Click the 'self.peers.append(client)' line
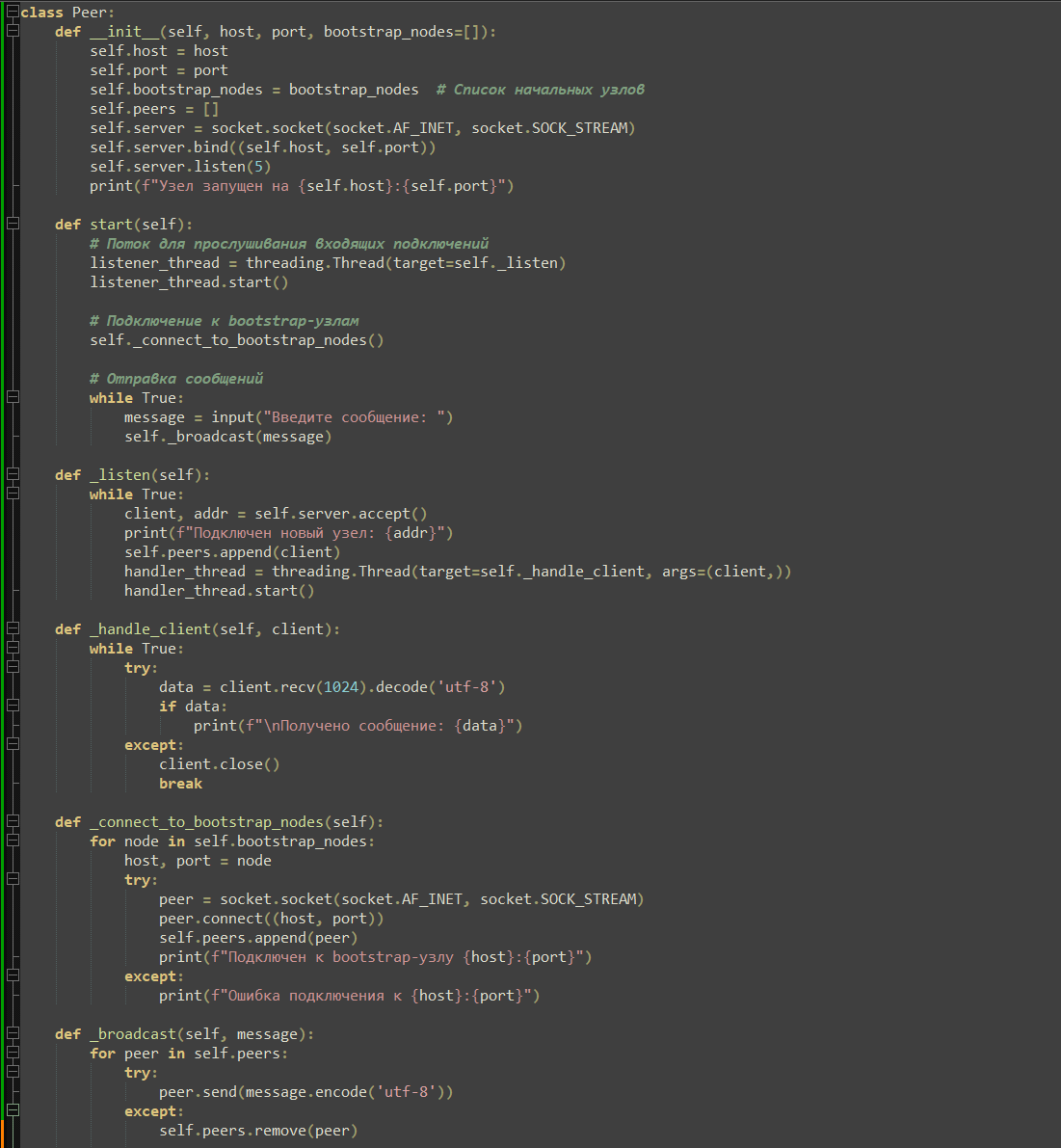The height and width of the screenshot is (1148, 1061). tap(232, 552)
